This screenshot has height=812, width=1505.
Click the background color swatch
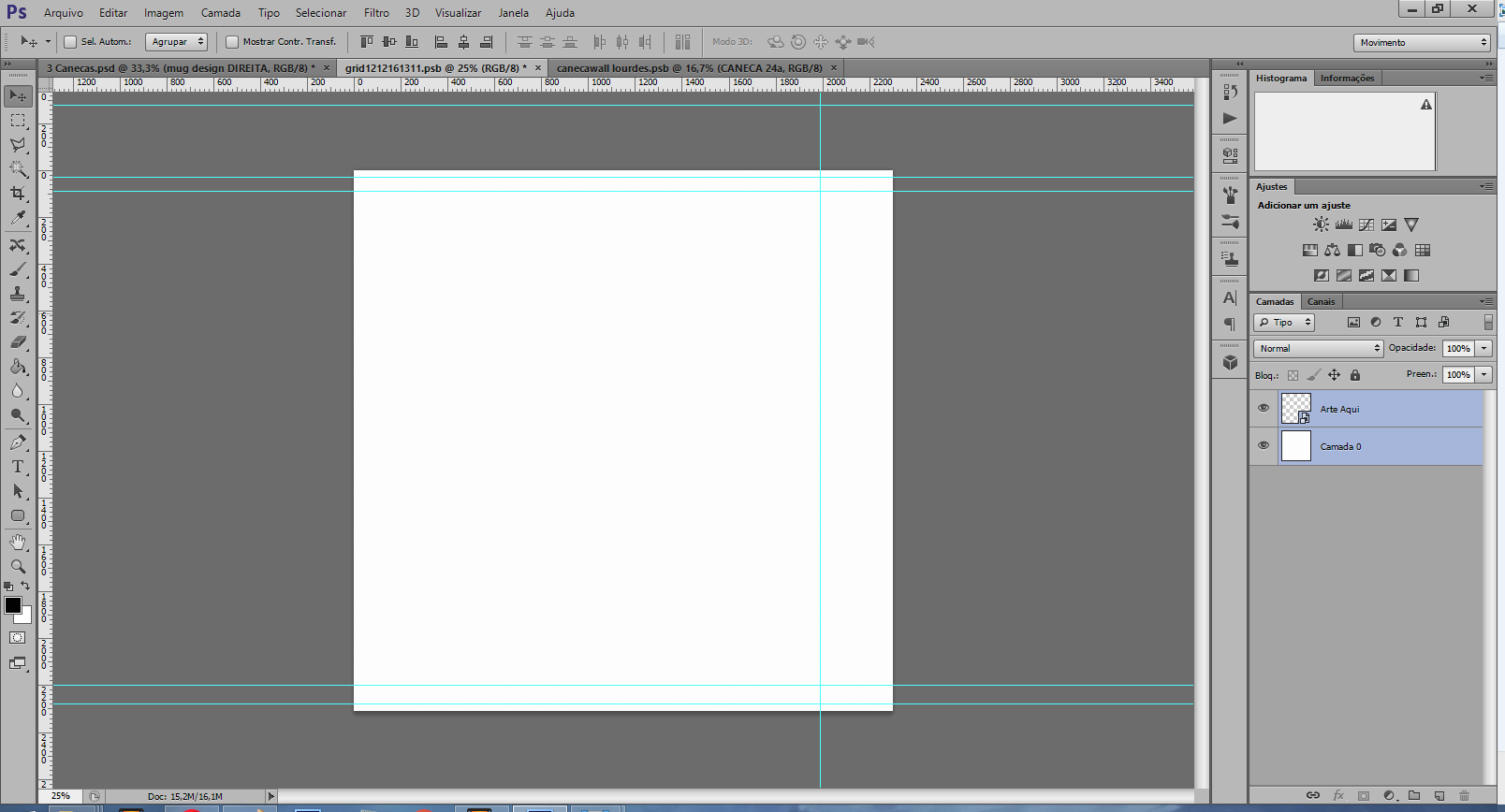[26, 616]
